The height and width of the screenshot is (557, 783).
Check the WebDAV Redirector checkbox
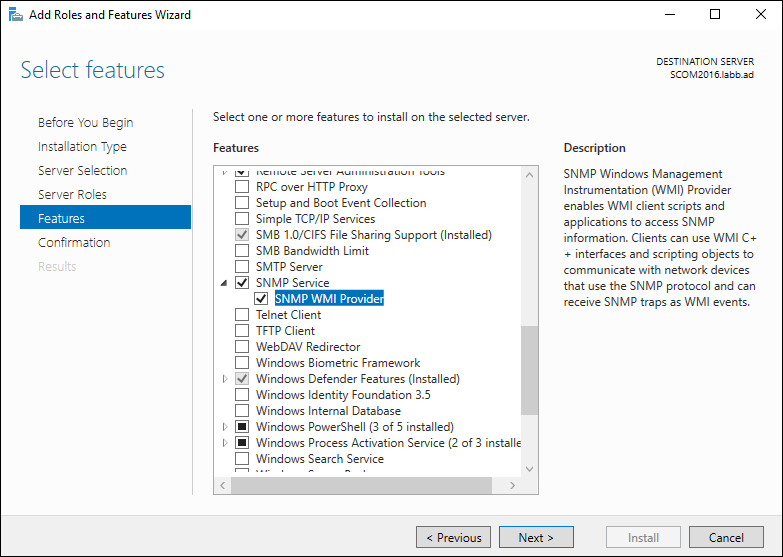[x=242, y=347]
